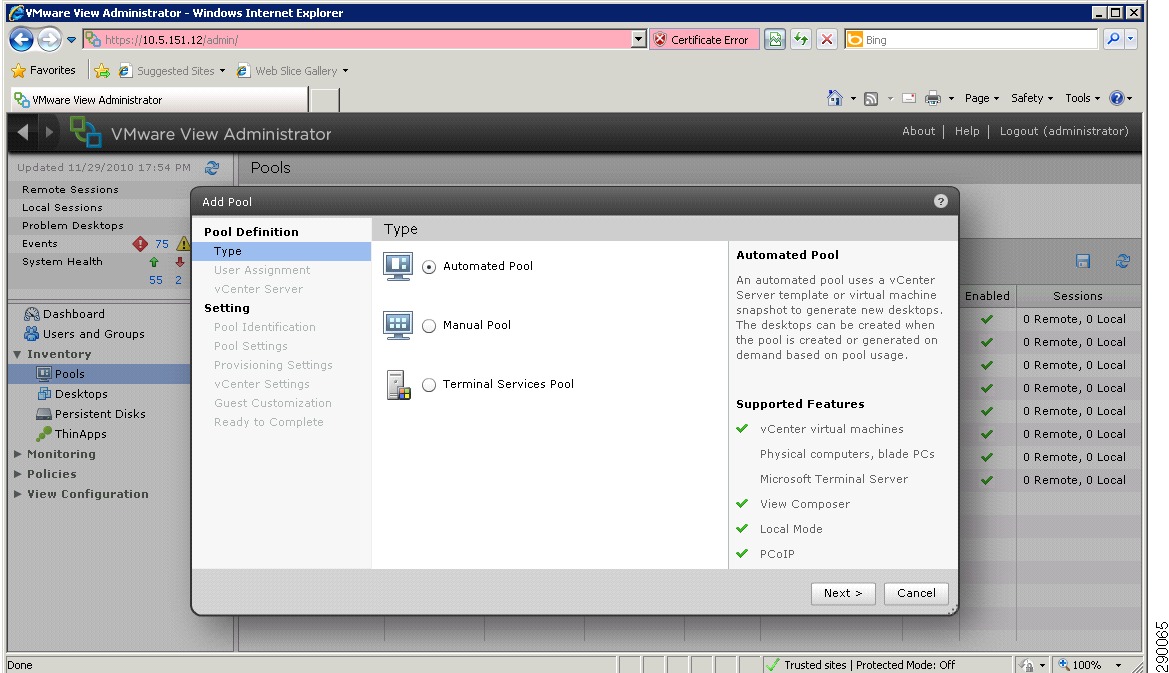Open the search provider dropdown arrow
Screen dimensions: 1169x673
pos(1131,40)
